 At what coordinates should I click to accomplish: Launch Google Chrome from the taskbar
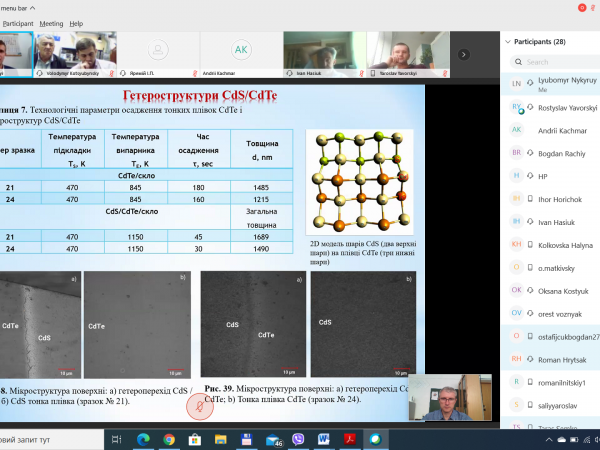pyautogui.click(x=168, y=439)
